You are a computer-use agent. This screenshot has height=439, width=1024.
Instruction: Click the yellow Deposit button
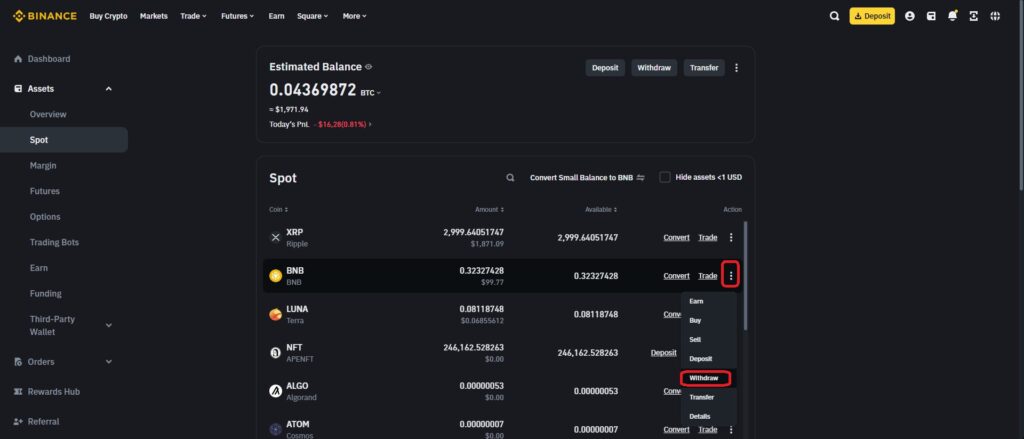(872, 16)
